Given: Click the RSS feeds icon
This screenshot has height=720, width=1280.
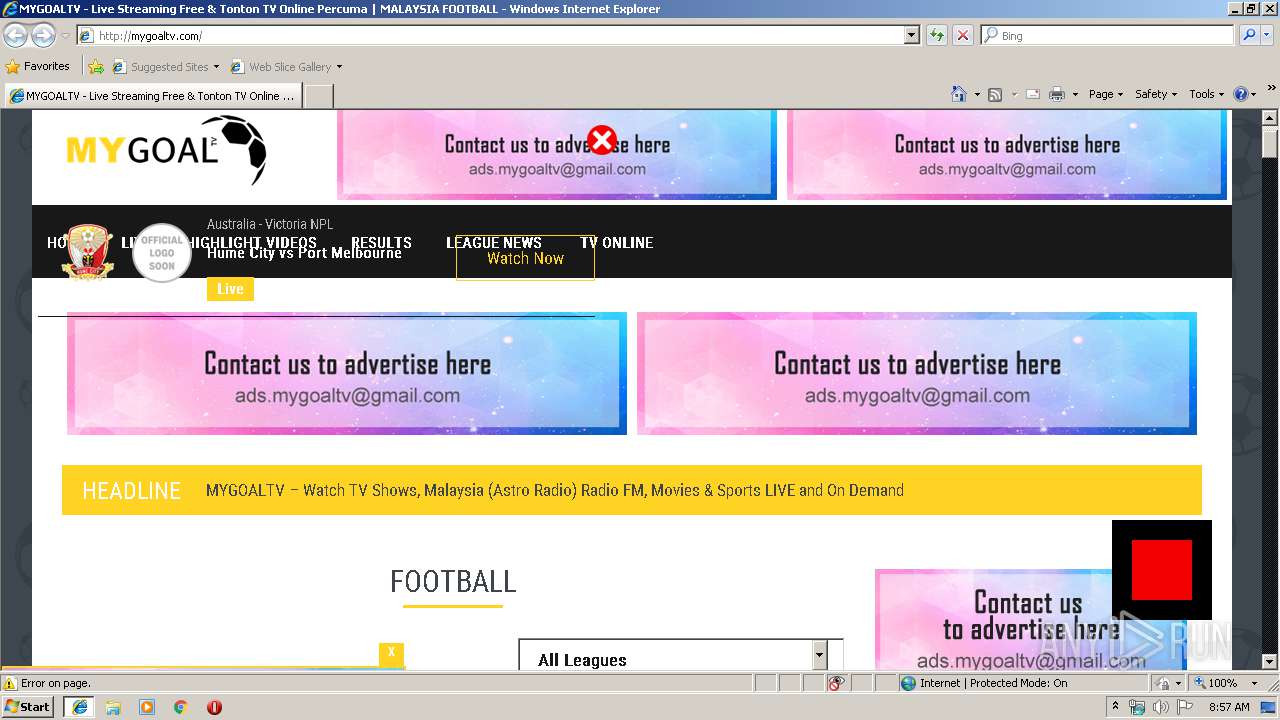Looking at the screenshot, I should click(x=995, y=94).
